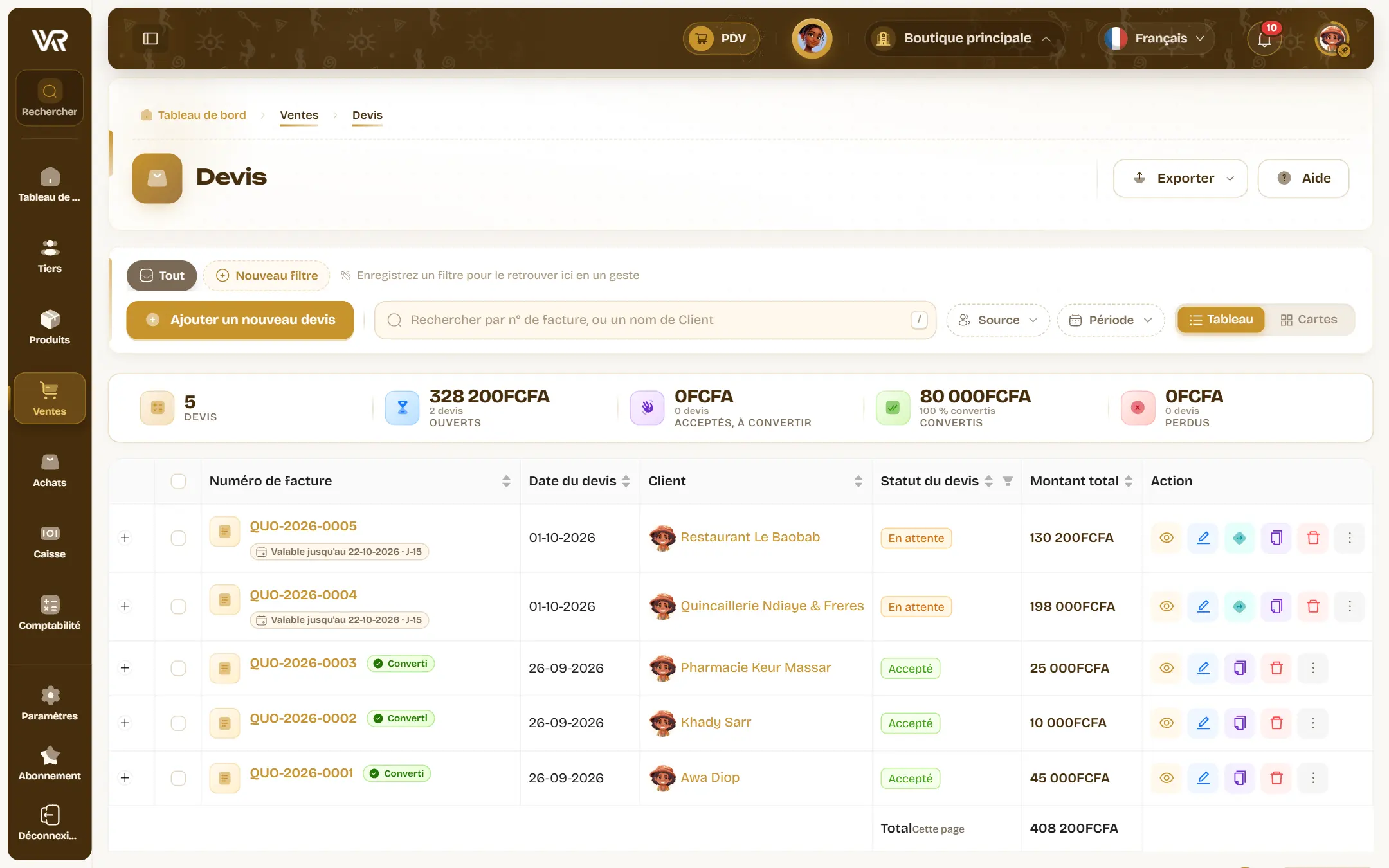The image size is (1389, 868).
Task: Filter the Statut du devis column
Action: [x=1008, y=481]
